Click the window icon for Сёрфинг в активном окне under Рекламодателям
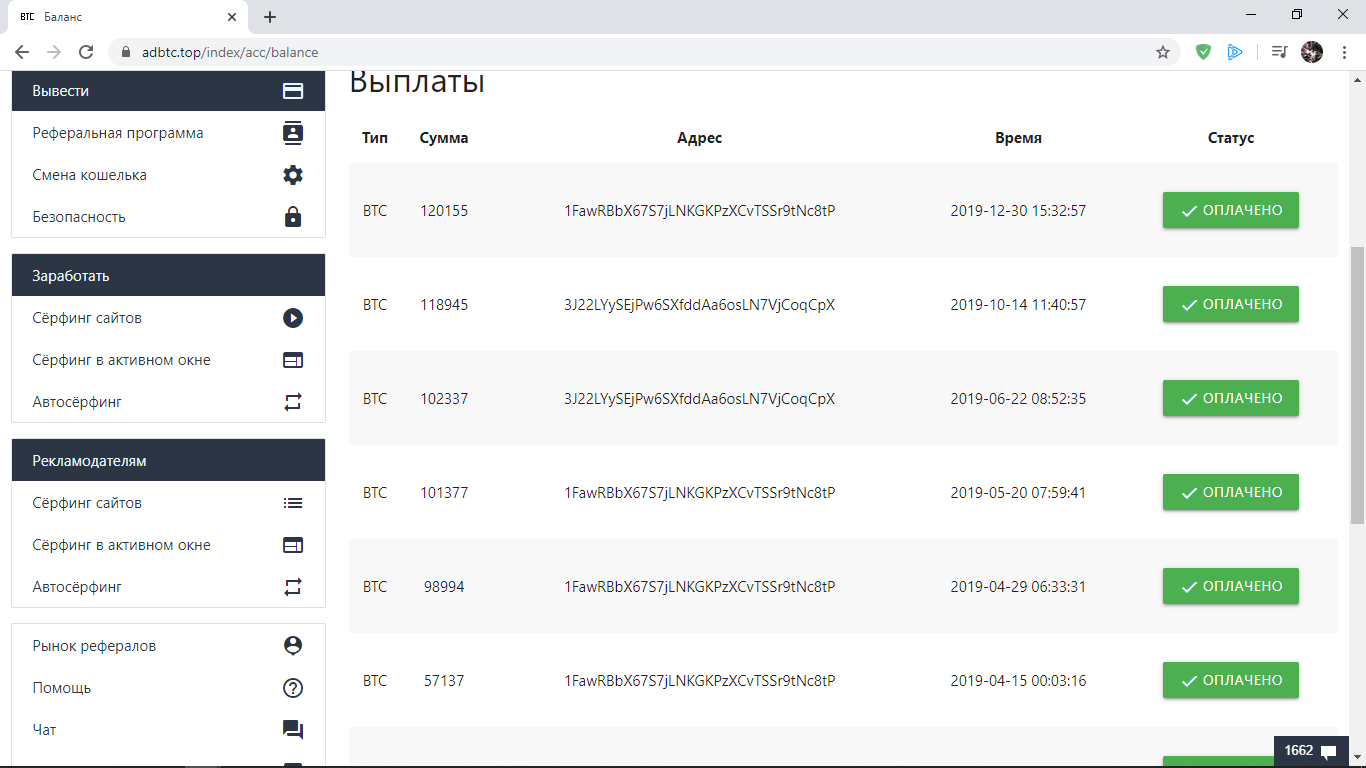This screenshot has width=1366, height=768. pos(293,545)
